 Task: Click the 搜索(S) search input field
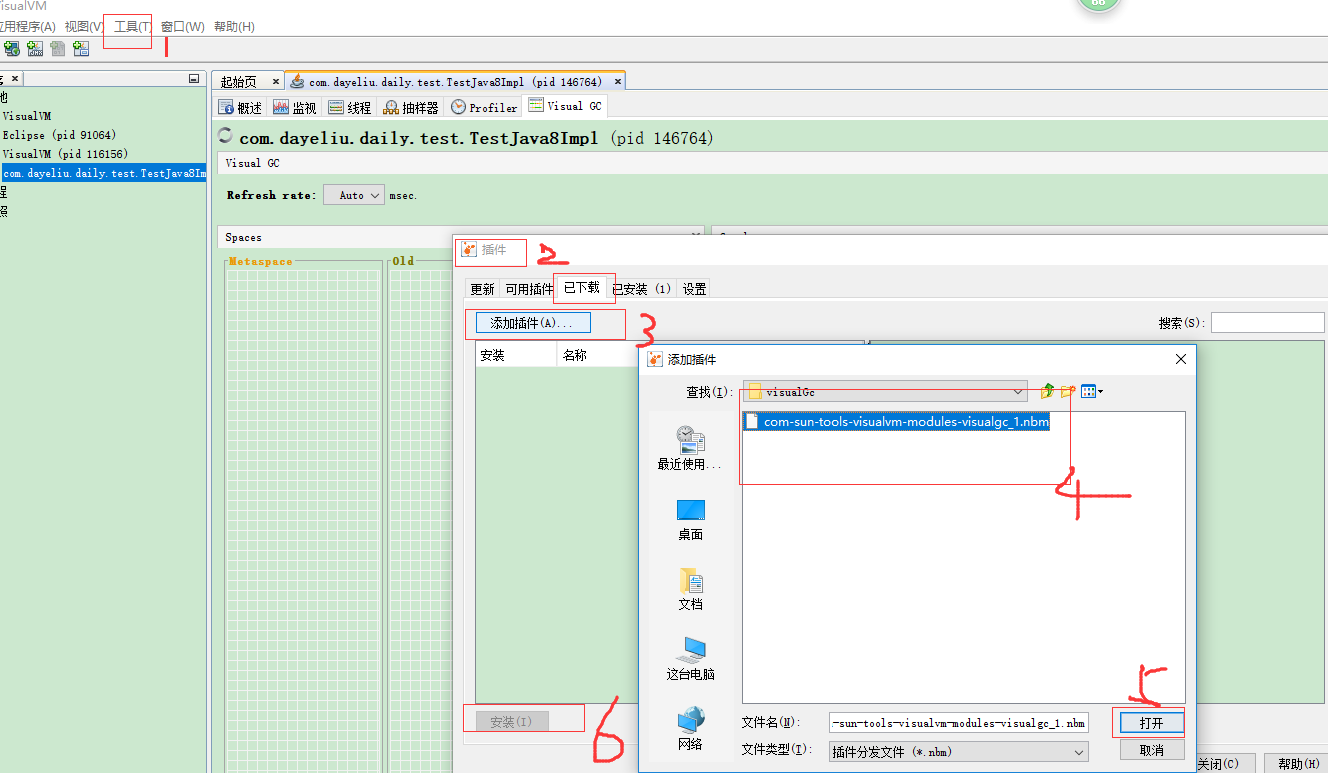click(1266, 322)
